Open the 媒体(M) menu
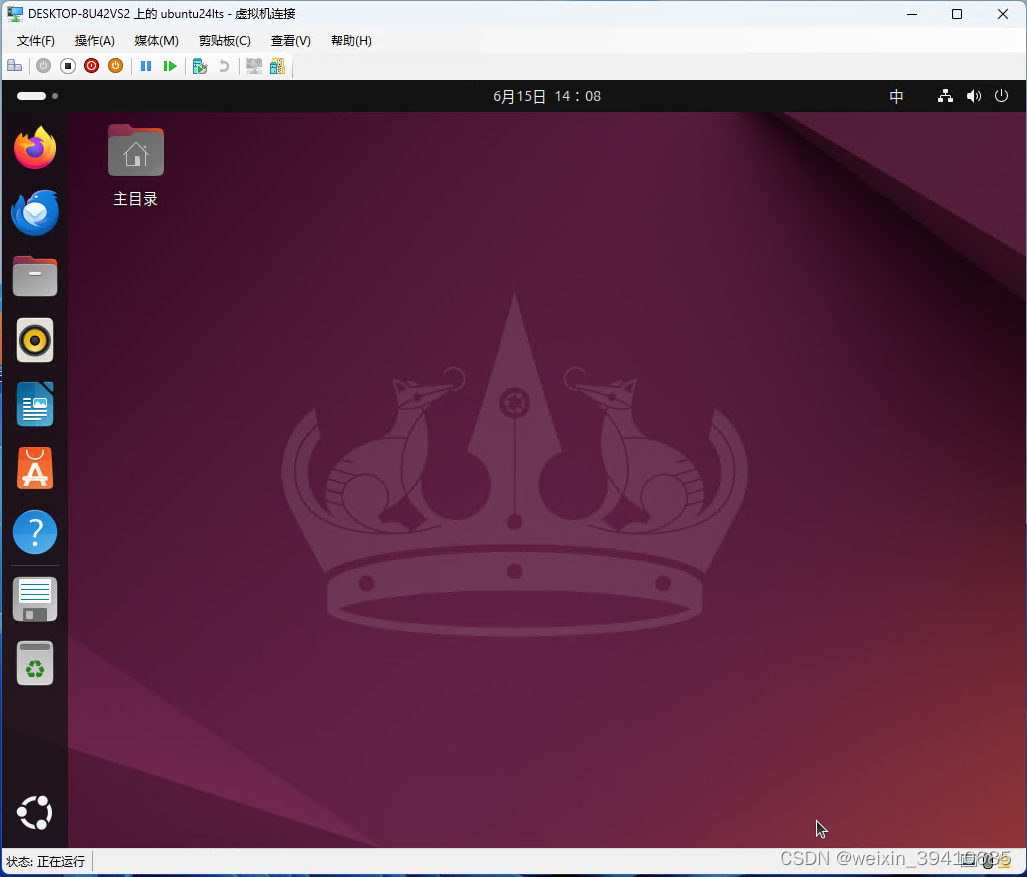This screenshot has height=877, width=1027. 155,41
